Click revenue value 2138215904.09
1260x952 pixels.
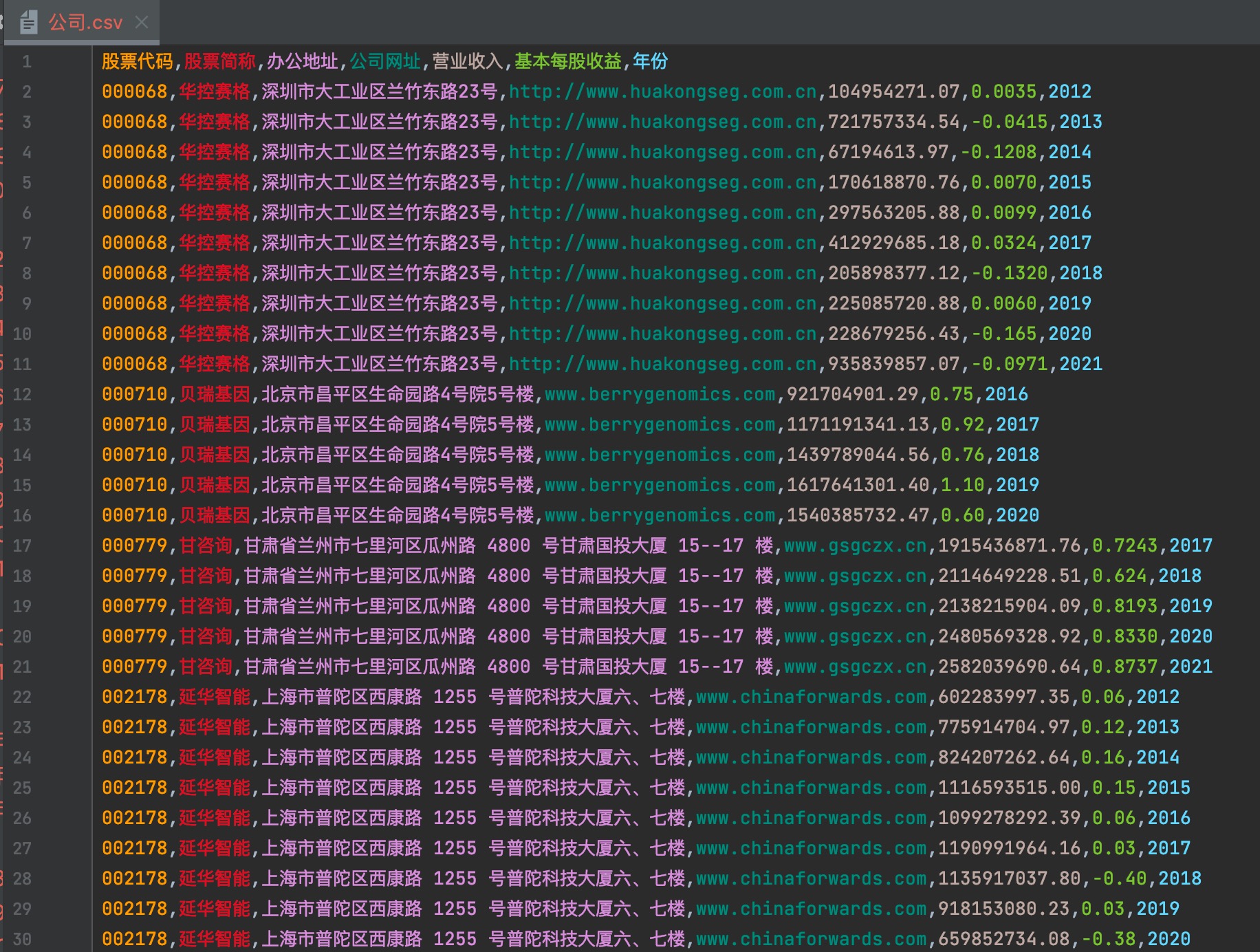1010,606
